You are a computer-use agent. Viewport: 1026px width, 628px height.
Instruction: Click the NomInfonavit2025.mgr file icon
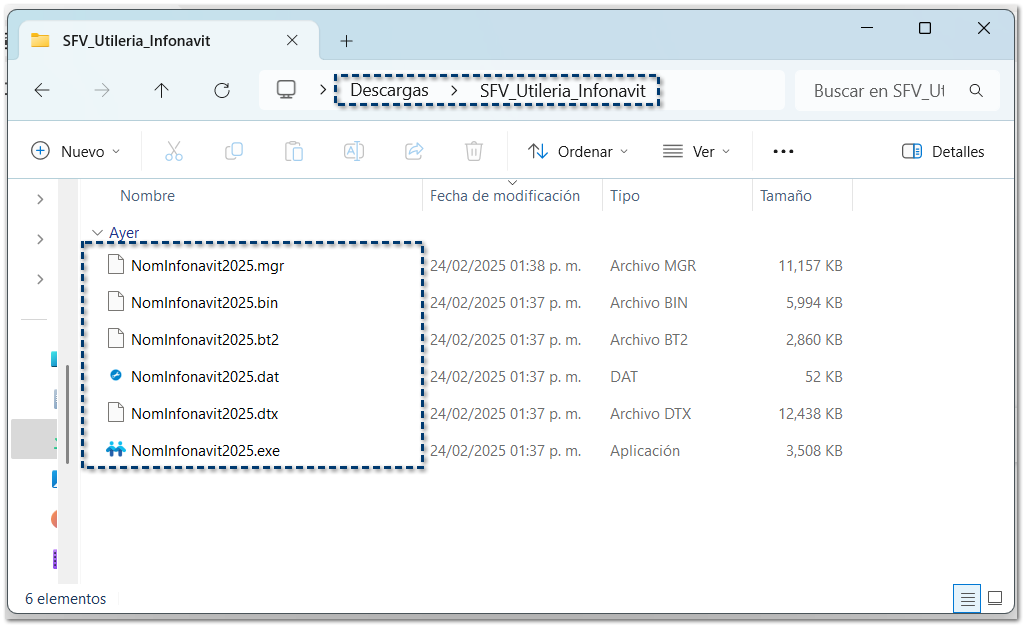click(116, 265)
